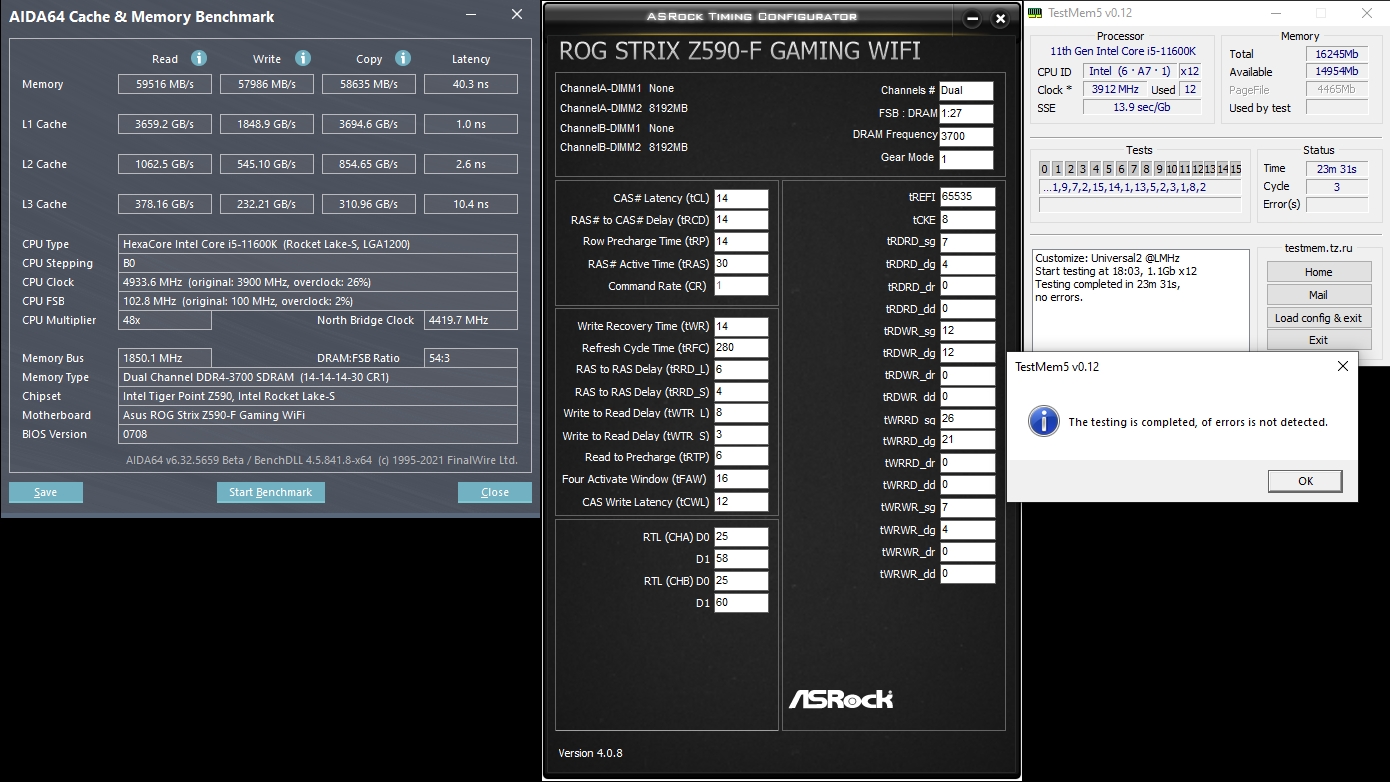
Task: Click the North Bridge Clock value 4419.7 MHz
Action: tap(471, 320)
